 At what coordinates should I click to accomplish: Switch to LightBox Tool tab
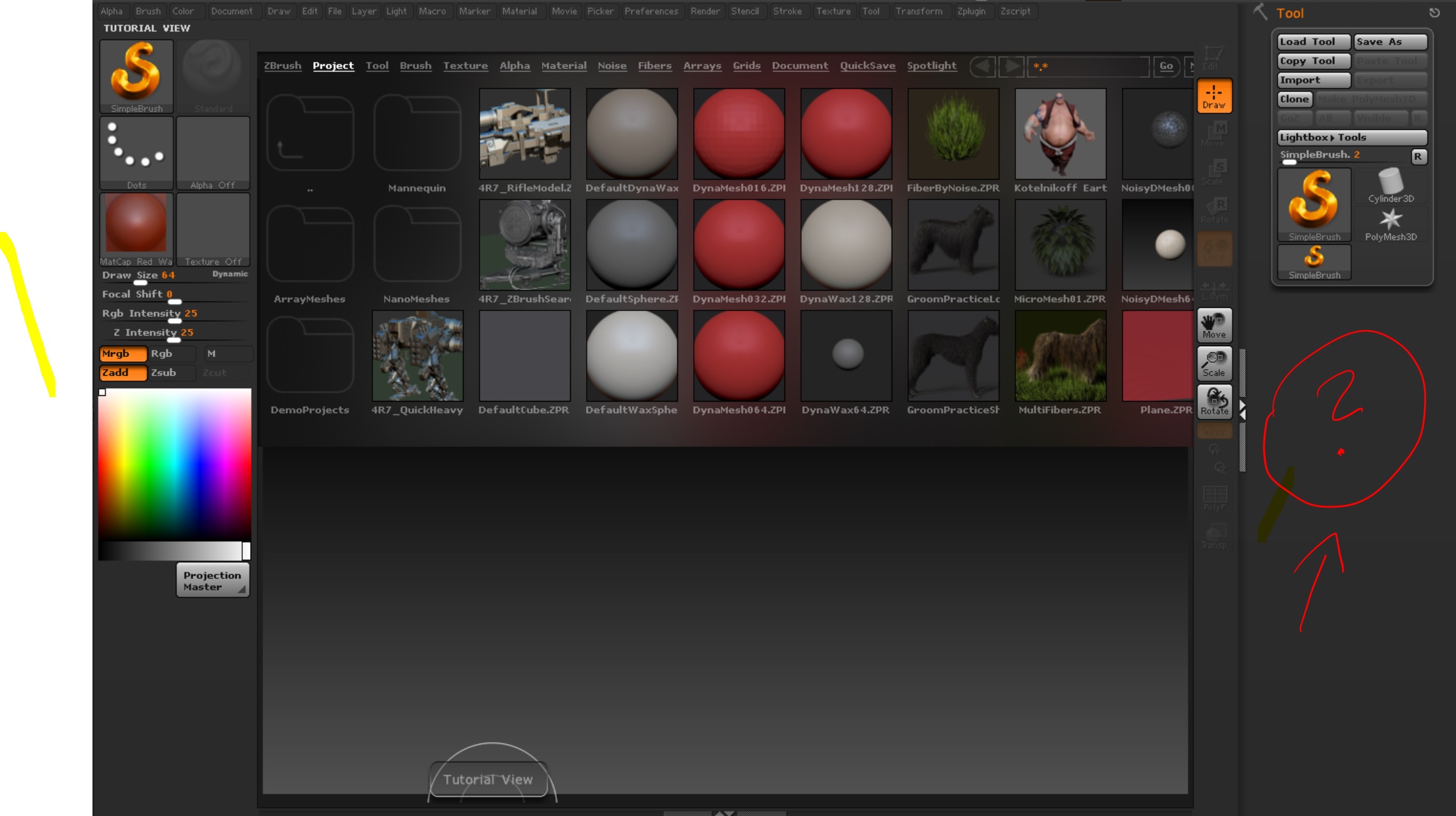tap(377, 66)
